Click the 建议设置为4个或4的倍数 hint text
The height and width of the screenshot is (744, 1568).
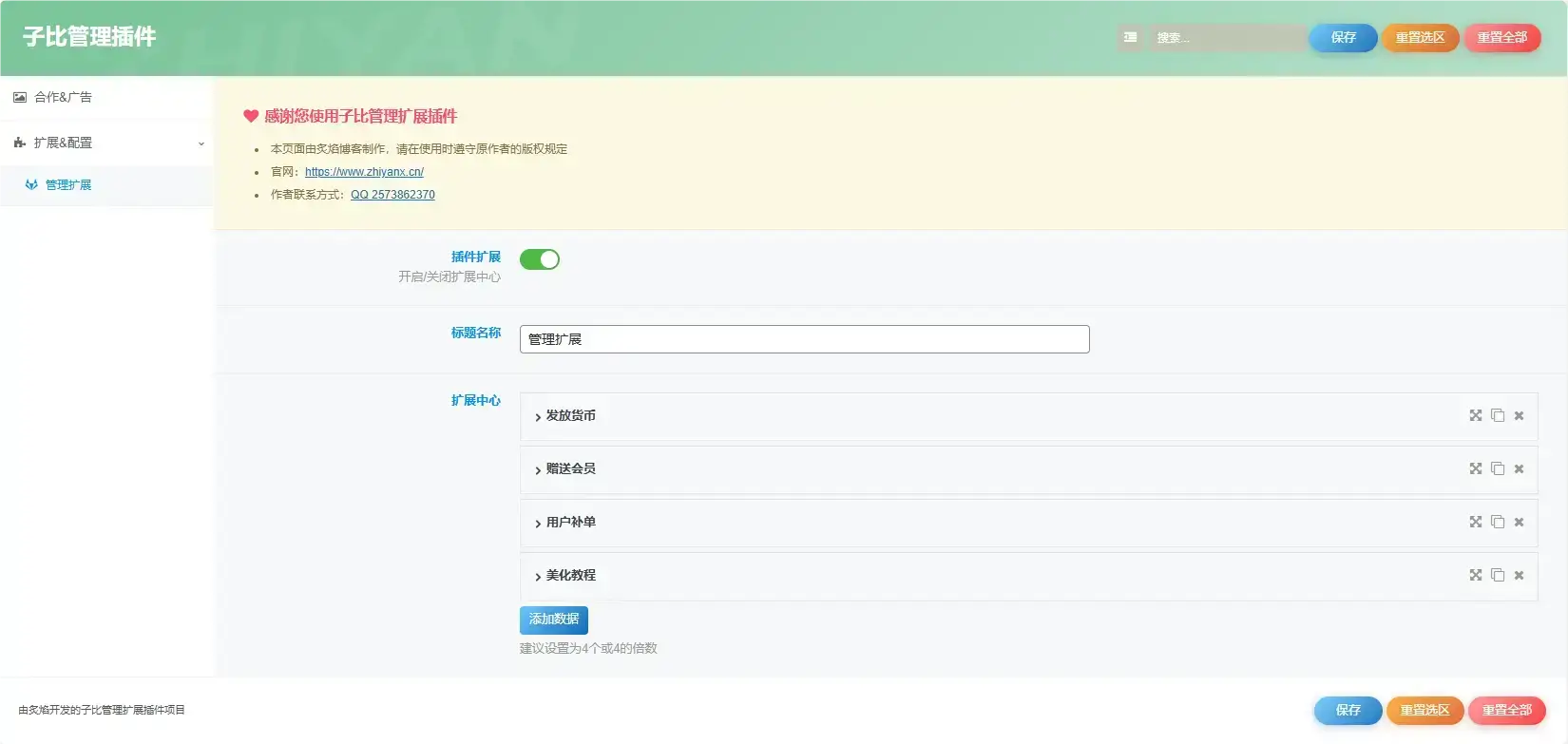588,648
